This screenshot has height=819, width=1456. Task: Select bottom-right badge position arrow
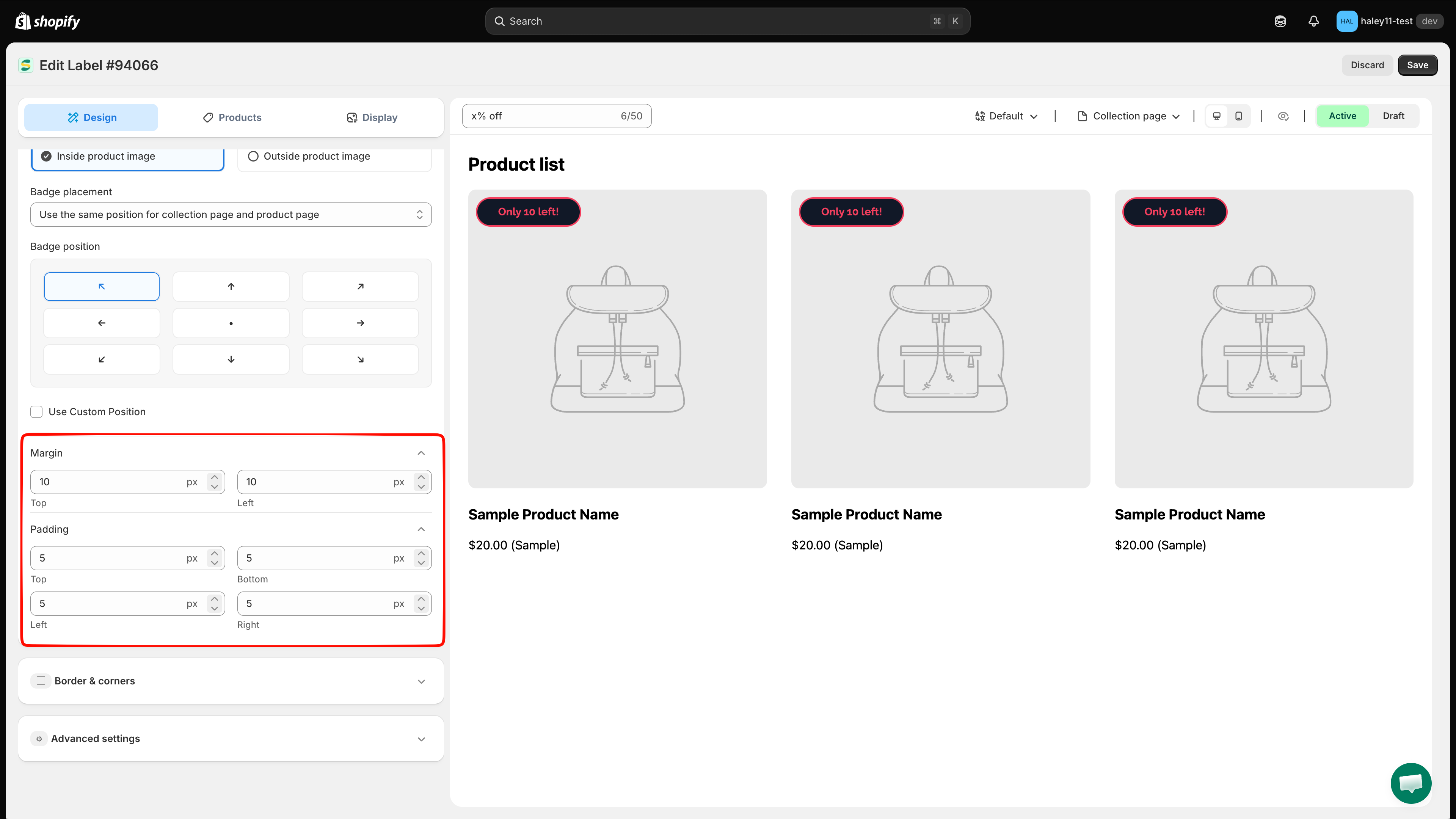point(360,359)
